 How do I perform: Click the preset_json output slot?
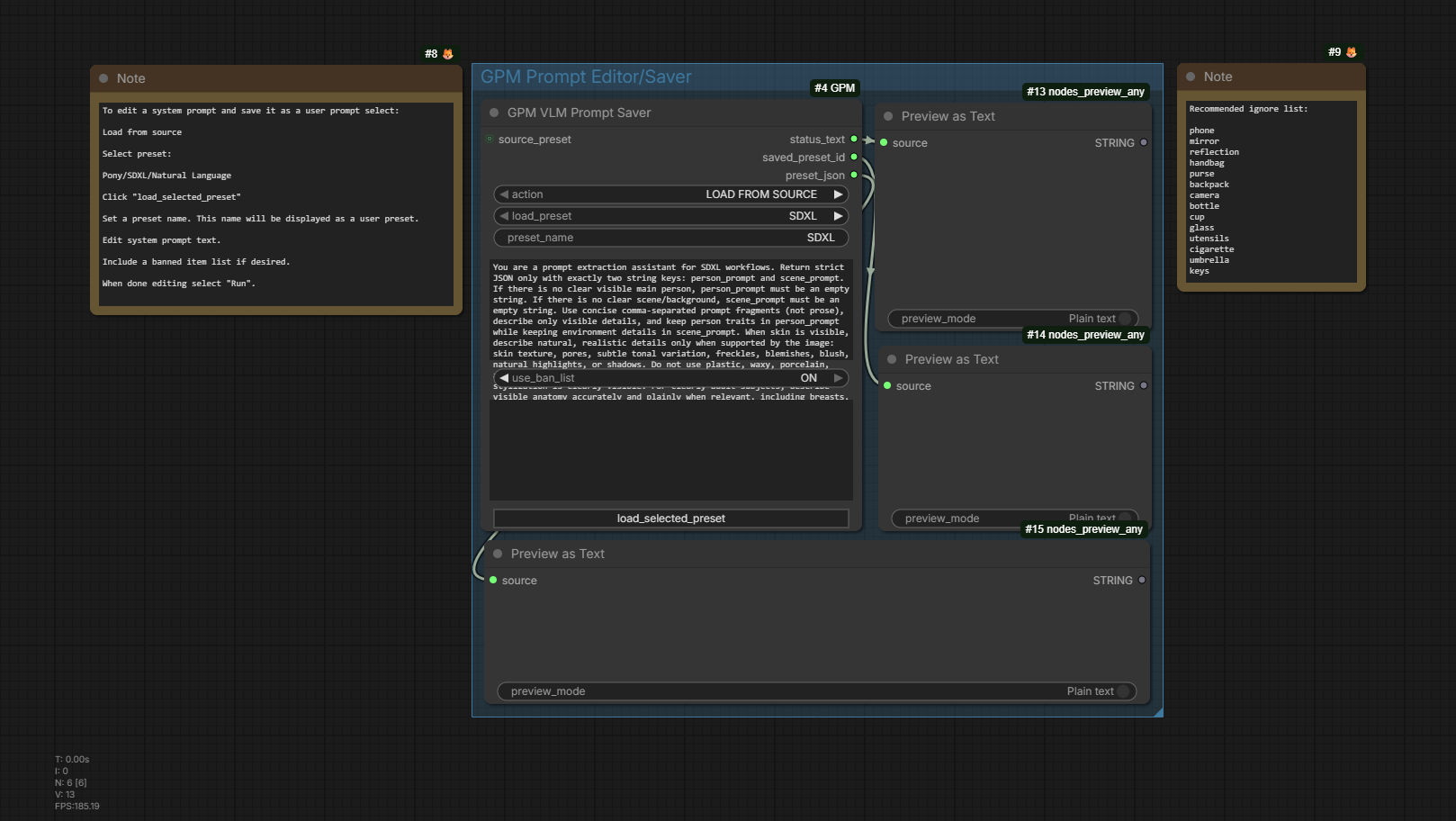tap(854, 176)
